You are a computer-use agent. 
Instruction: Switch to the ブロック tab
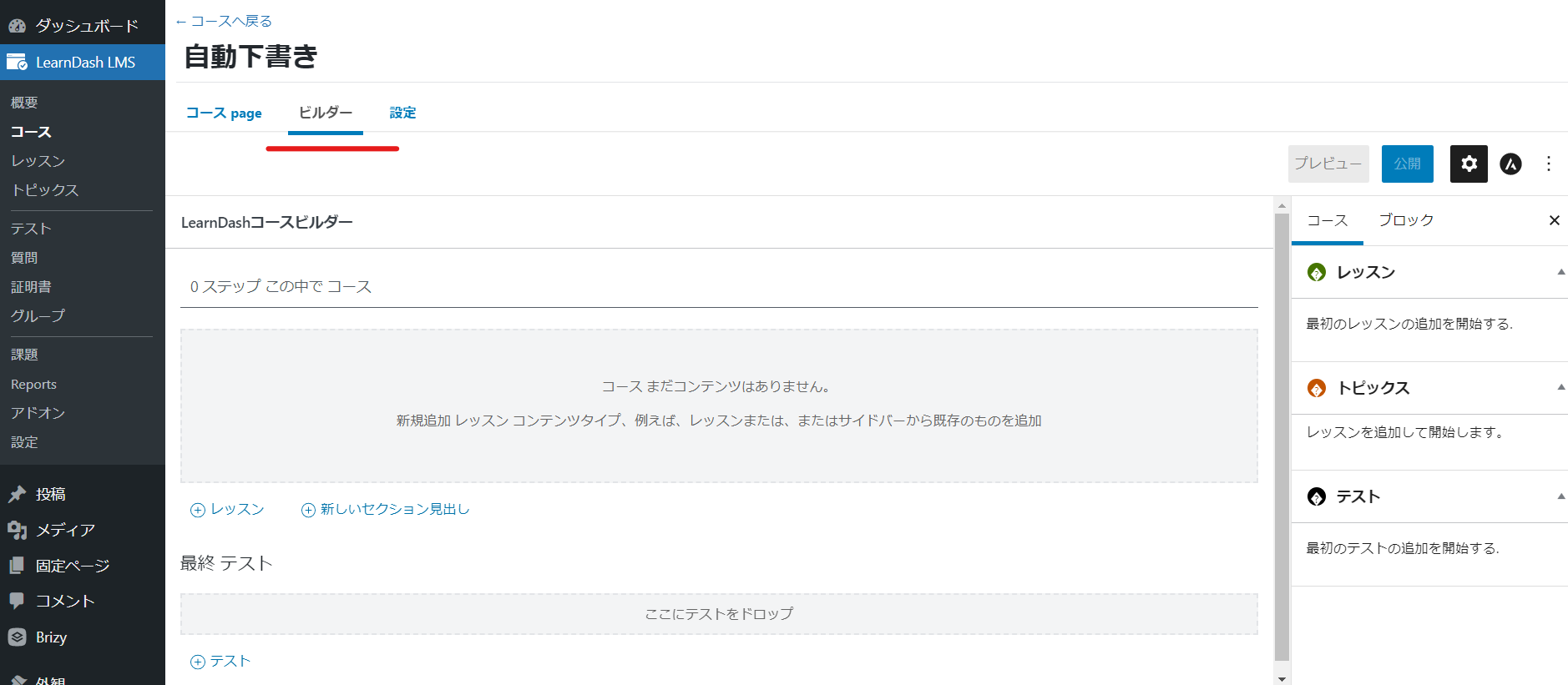1406,220
